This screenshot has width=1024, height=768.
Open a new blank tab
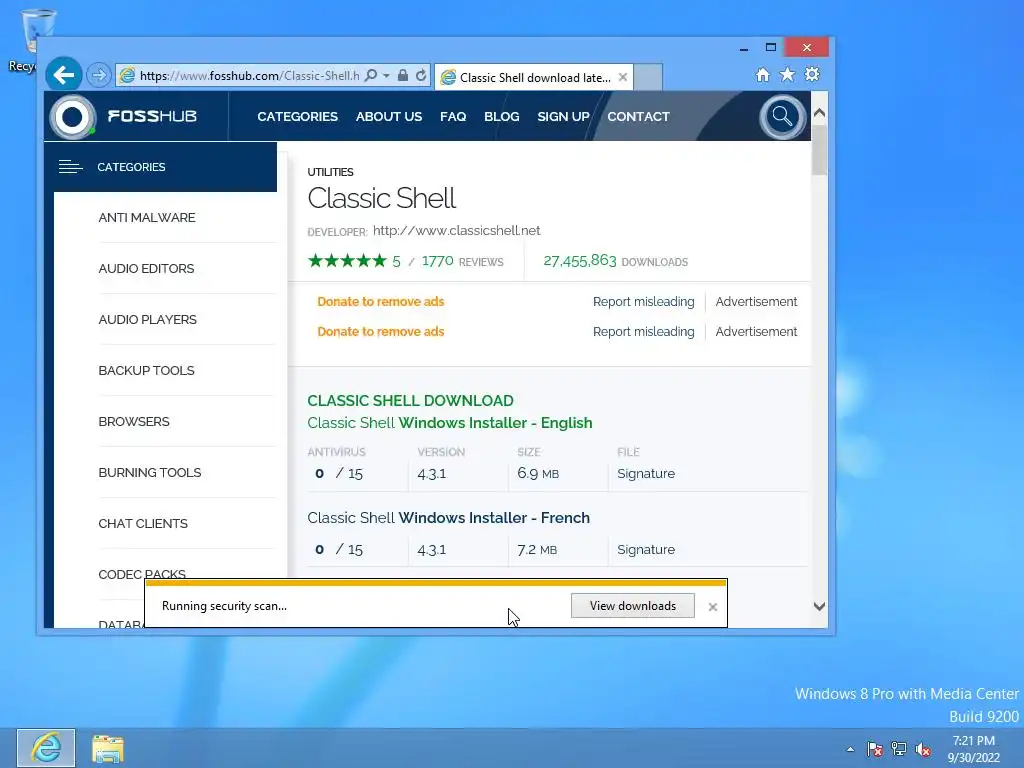click(x=648, y=77)
